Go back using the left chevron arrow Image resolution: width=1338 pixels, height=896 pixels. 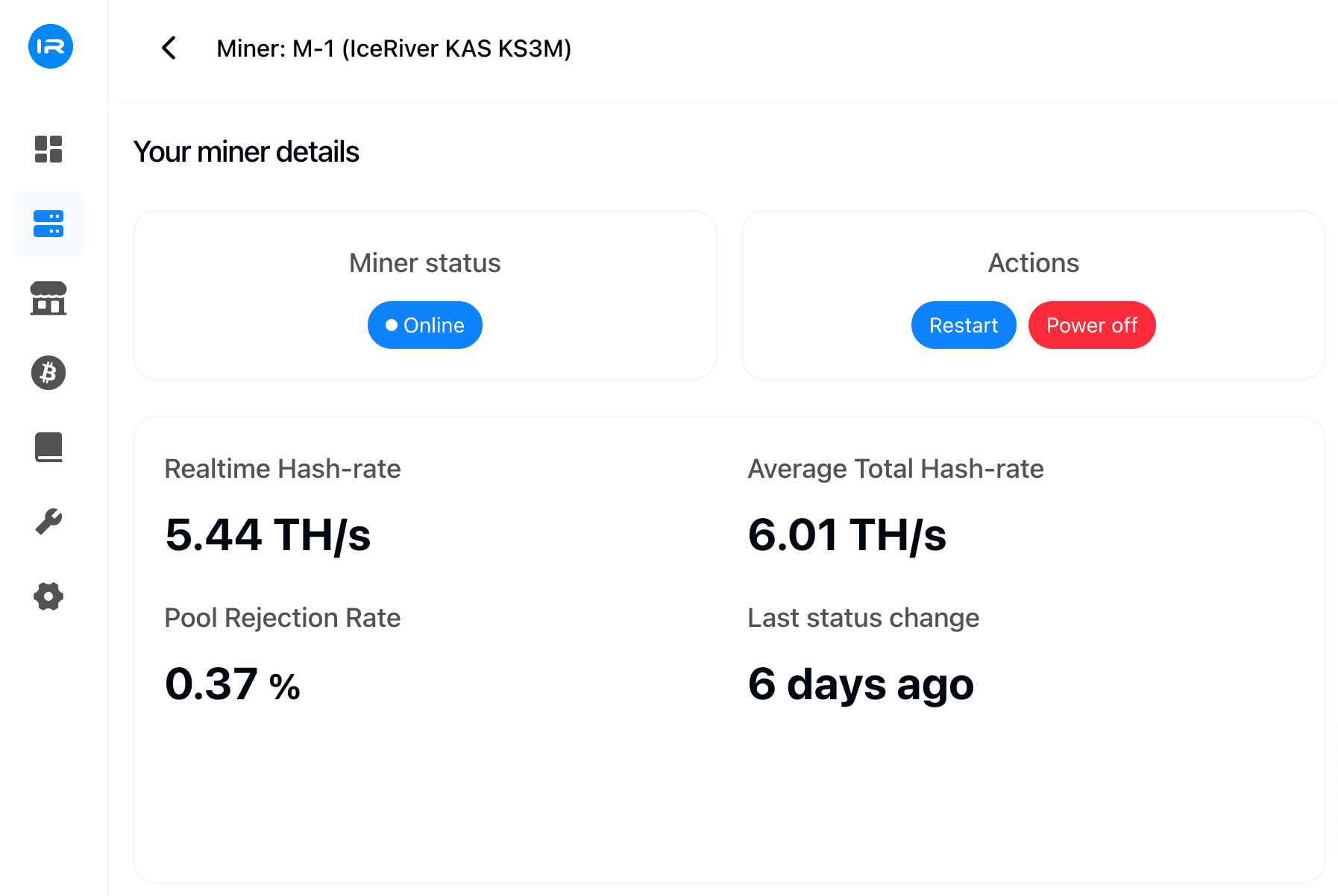(x=169, y=48)
